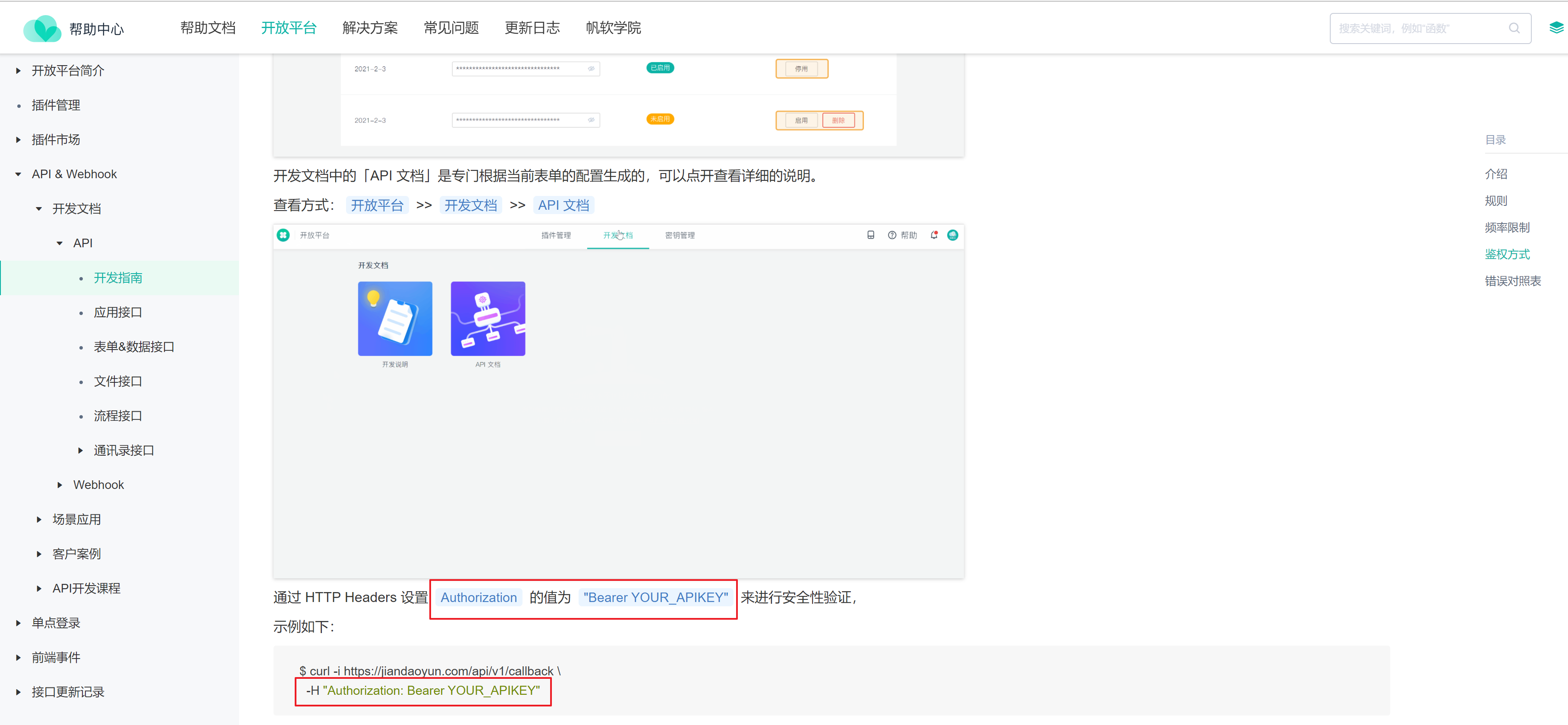Click the notification bell icon in screenshot
This screenshot has height=725, width=1568.
(x=934, y=235)
